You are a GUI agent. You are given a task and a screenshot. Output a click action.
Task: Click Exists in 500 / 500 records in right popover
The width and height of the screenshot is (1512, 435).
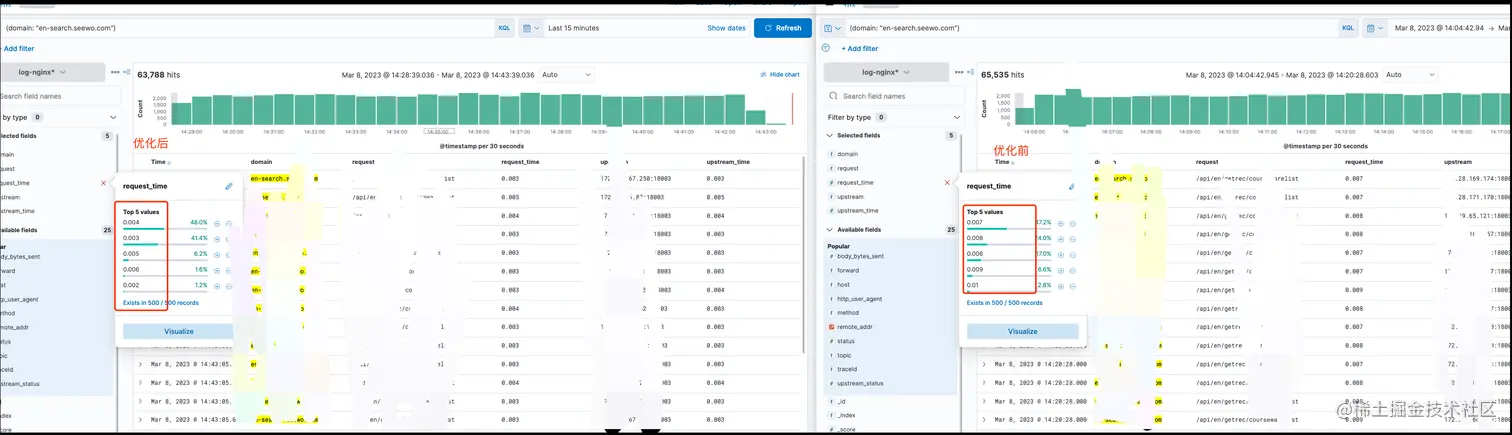click(1005, 302)
